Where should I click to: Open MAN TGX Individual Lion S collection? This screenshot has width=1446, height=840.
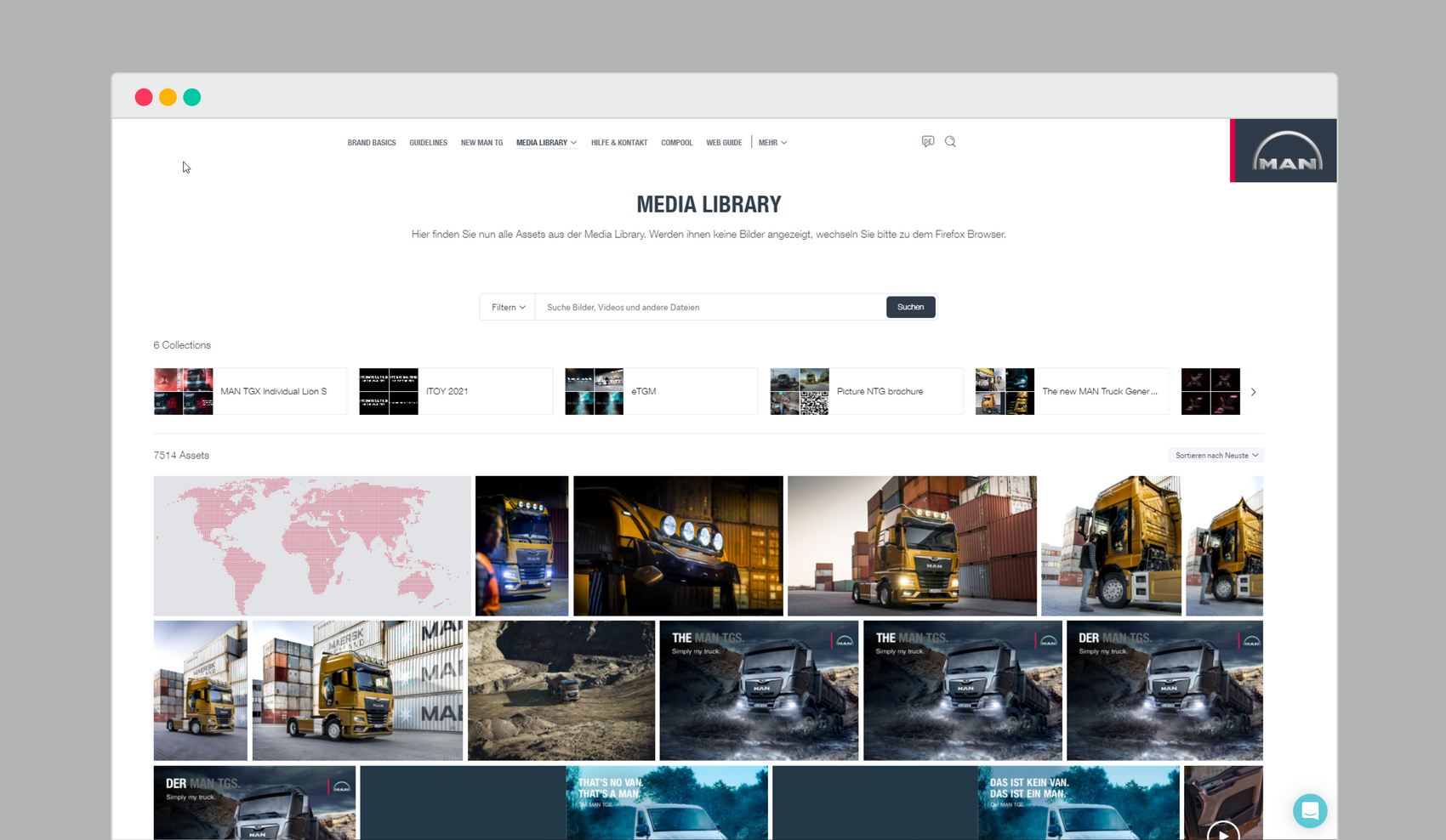[250, 391]
